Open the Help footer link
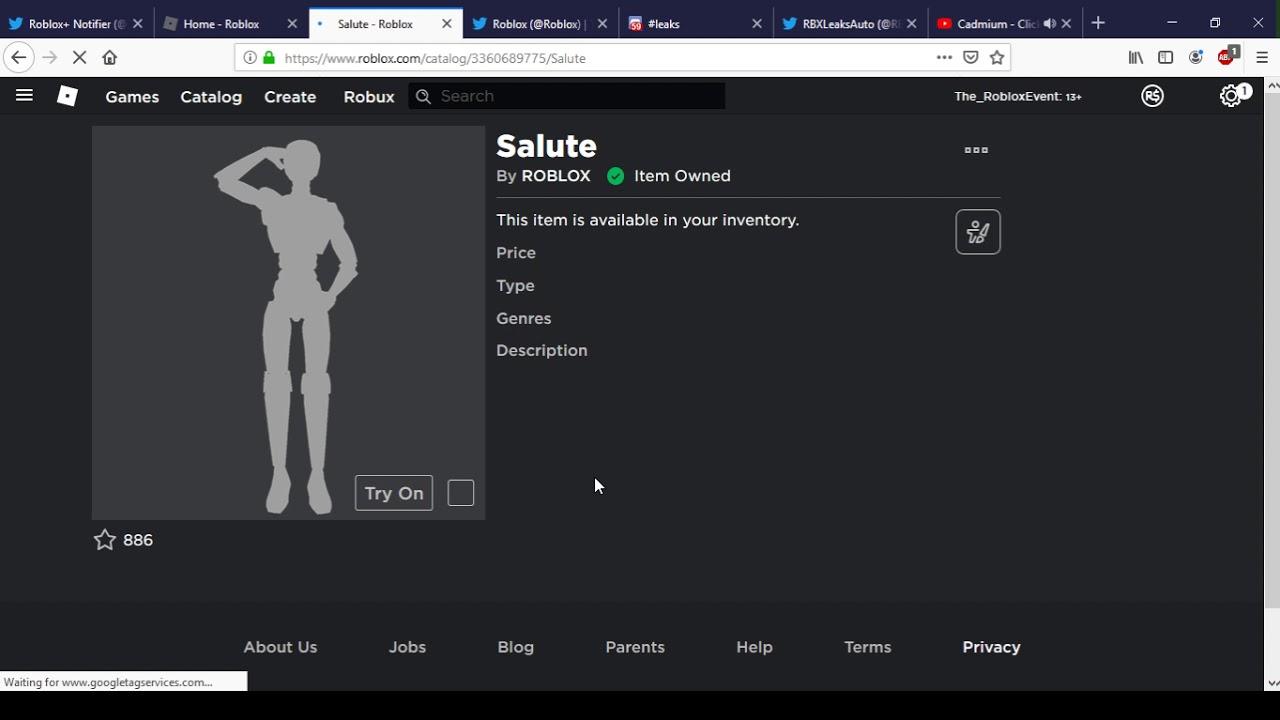The width and height of the screenshot is (1280, 720). pos(754,647)
